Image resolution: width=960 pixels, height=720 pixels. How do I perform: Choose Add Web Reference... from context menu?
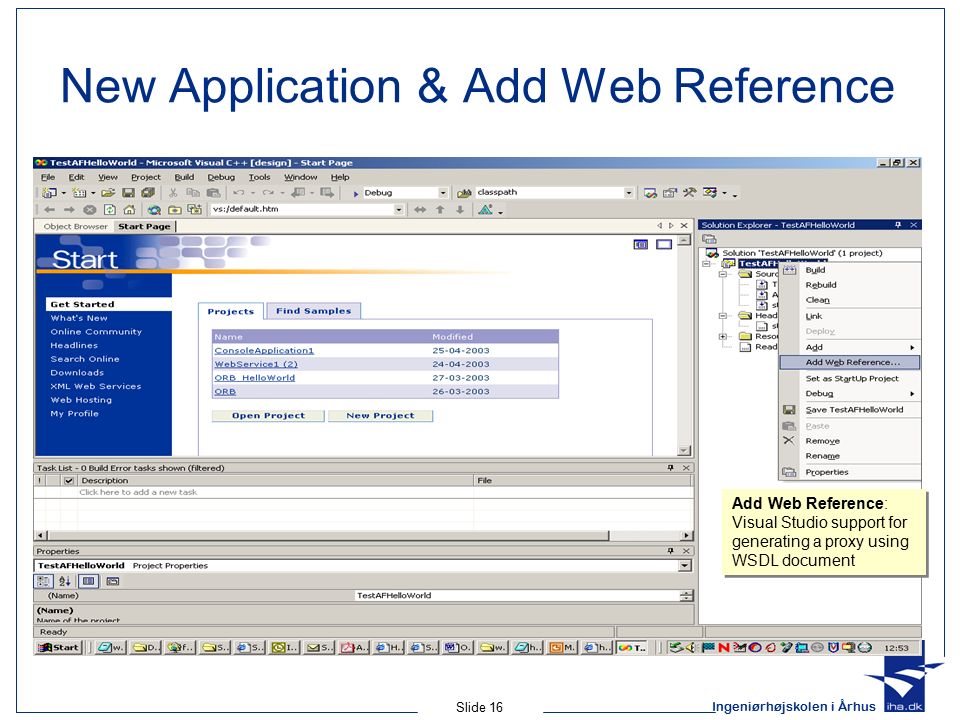coord(850,362)
